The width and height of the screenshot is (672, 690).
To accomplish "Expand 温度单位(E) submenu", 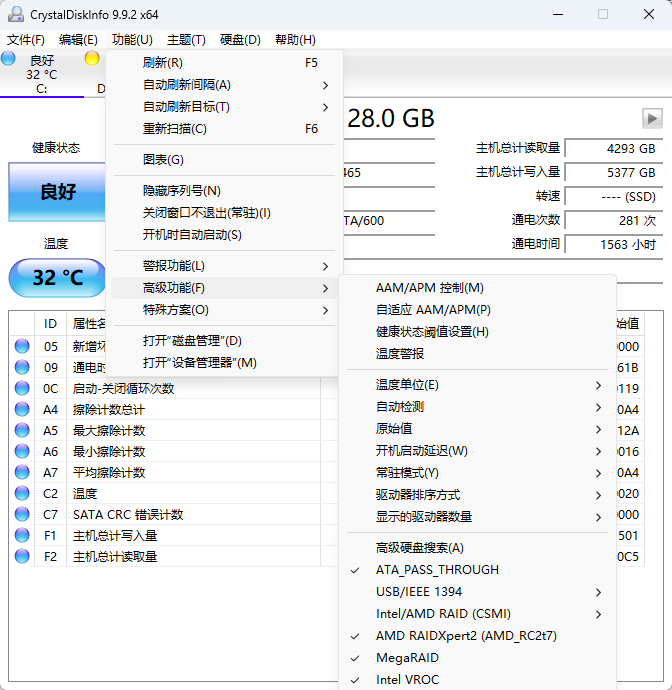I will (477, 385).
